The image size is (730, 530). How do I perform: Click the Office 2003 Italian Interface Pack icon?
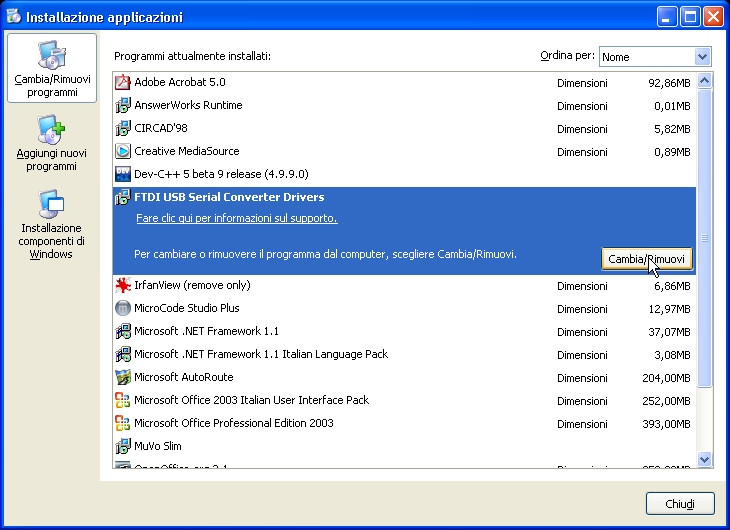pyautogui.click(x=123, y=400)
